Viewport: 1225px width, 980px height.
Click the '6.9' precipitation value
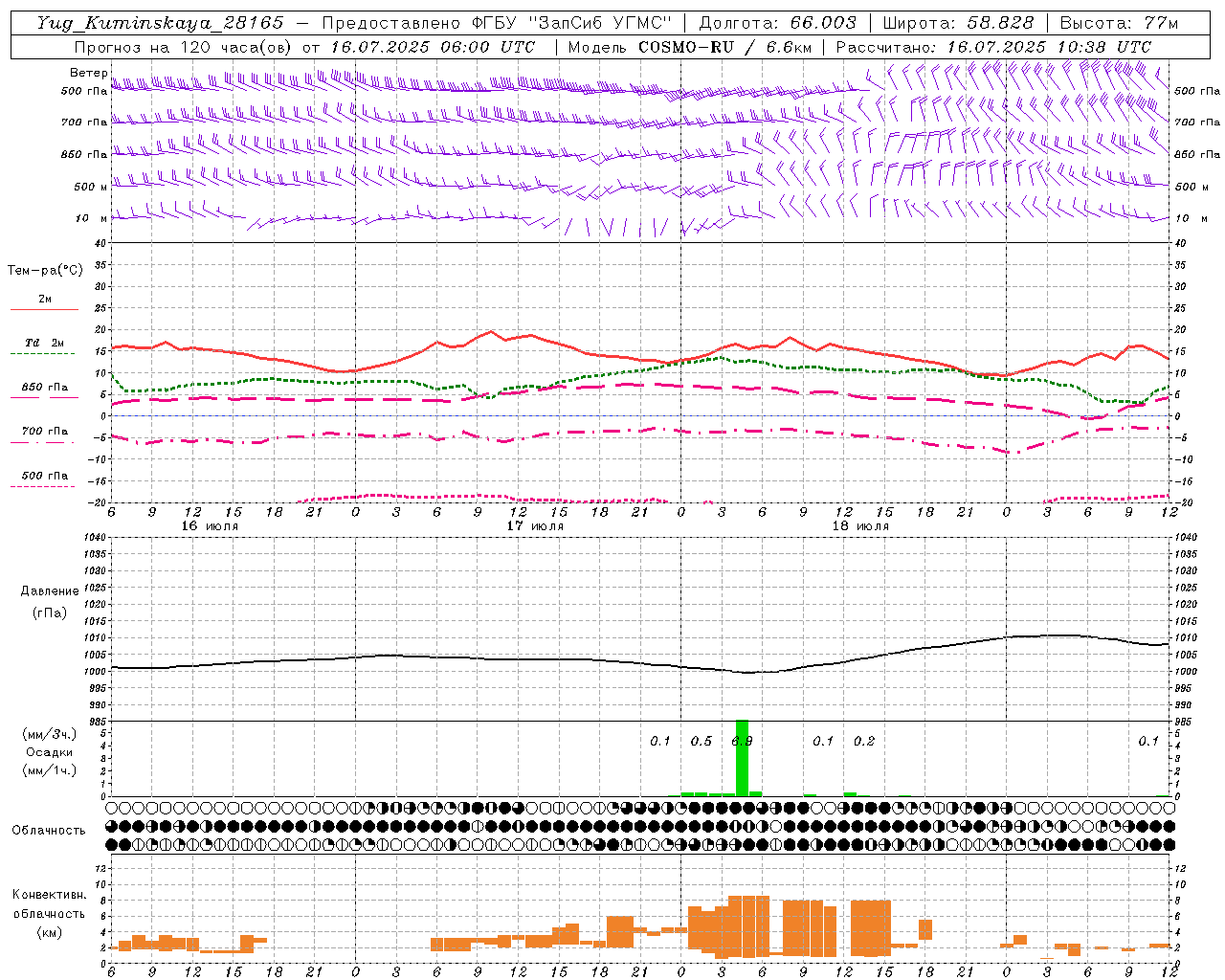click(x=742, y=742)
